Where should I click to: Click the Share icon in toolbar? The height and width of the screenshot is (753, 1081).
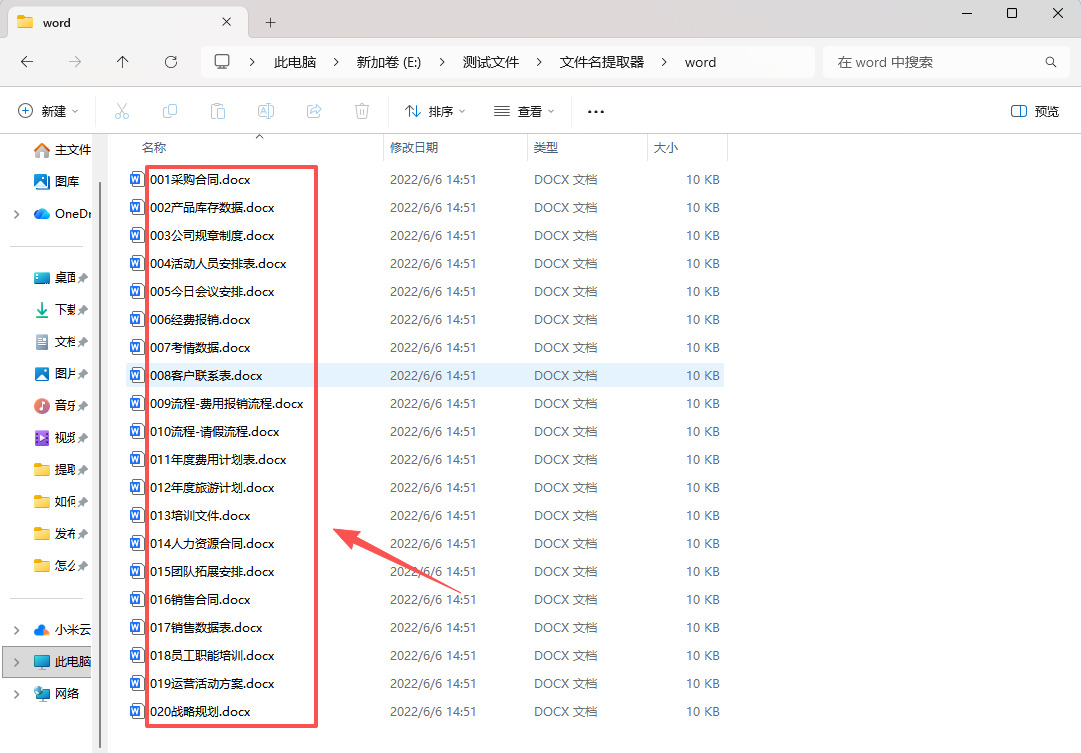pyautogui.click(x=314, y=111)
